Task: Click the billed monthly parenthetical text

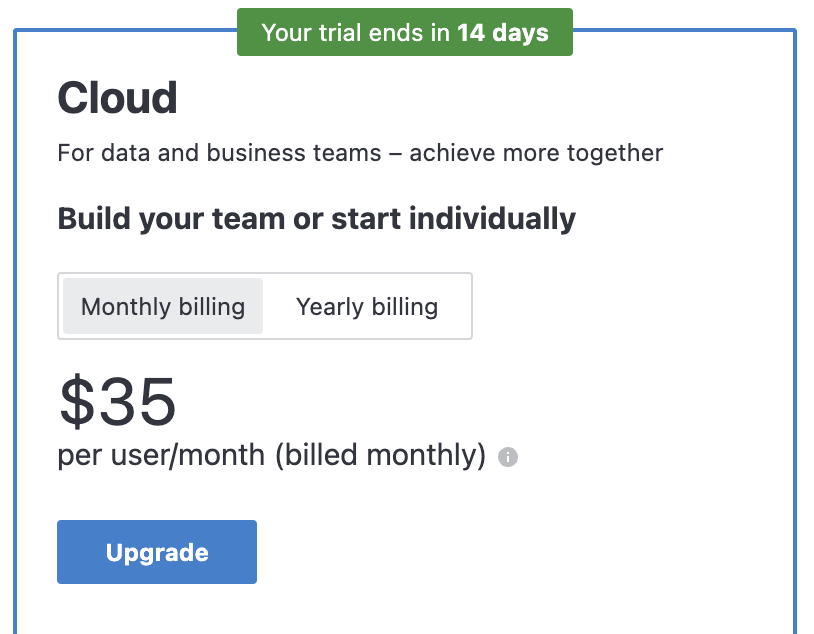Action: [380, 456]
